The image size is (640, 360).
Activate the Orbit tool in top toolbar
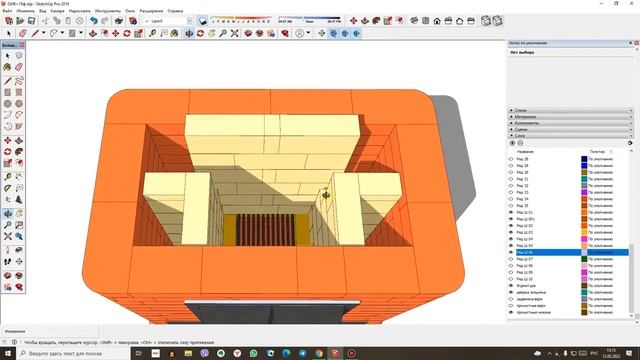[x=189, y=33]
